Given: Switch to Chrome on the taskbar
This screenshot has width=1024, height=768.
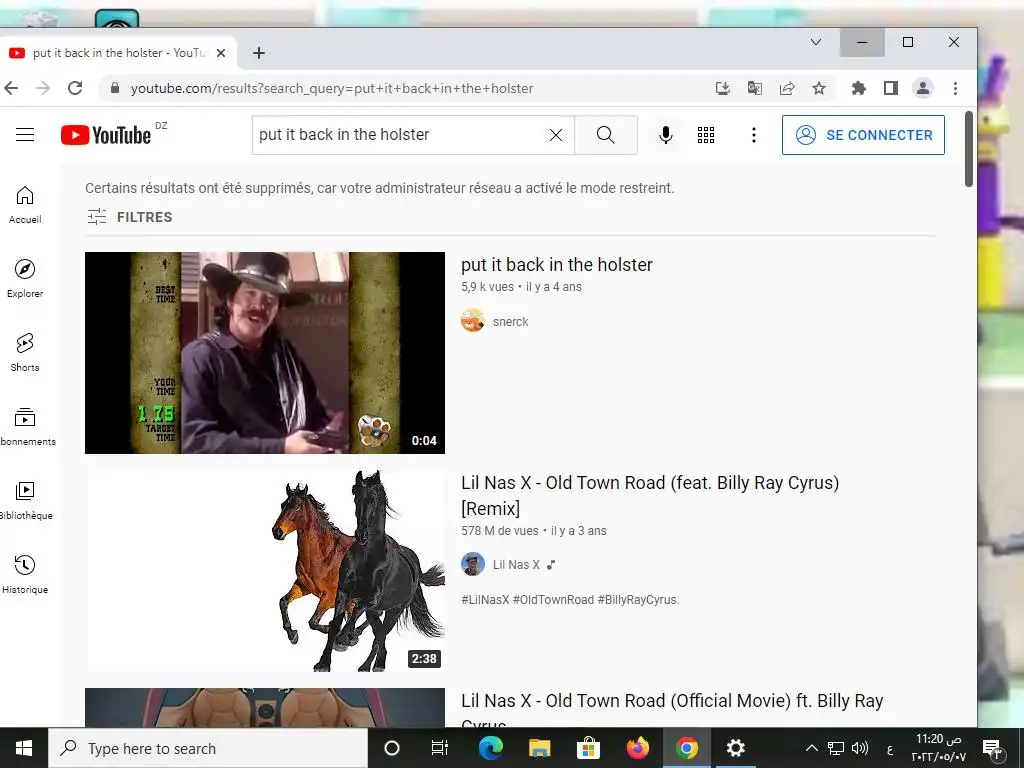Looking at the screenshot, I should click(x=686, y=748).
